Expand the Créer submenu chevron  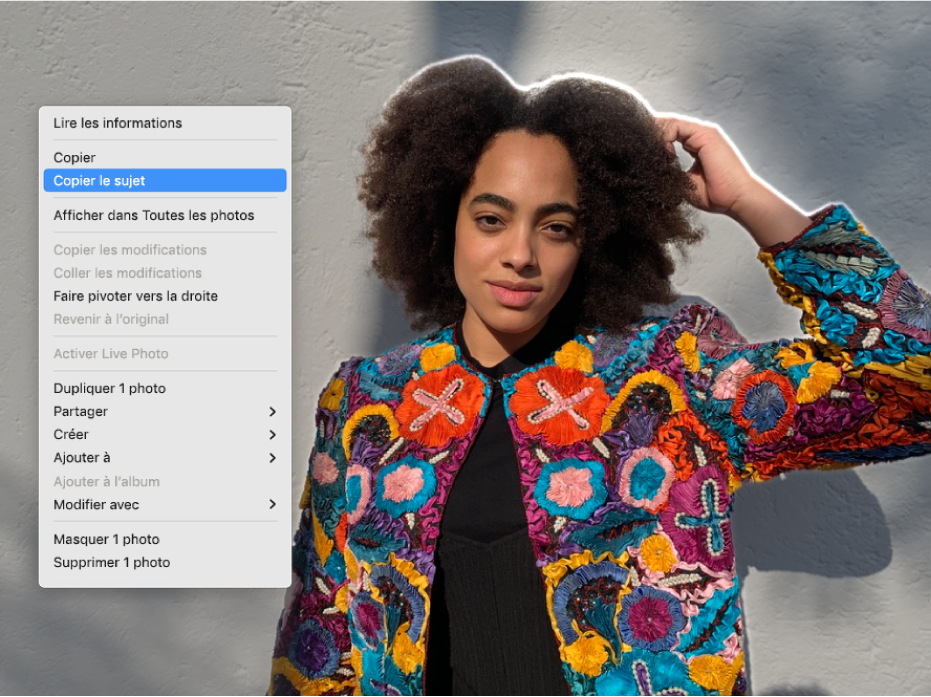(x=272, y=435)
